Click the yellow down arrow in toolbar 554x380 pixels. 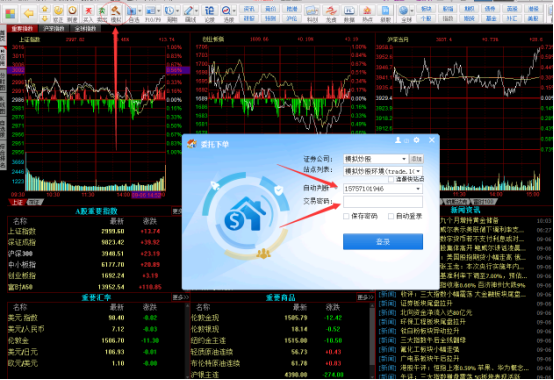click(x=45, y=18)
